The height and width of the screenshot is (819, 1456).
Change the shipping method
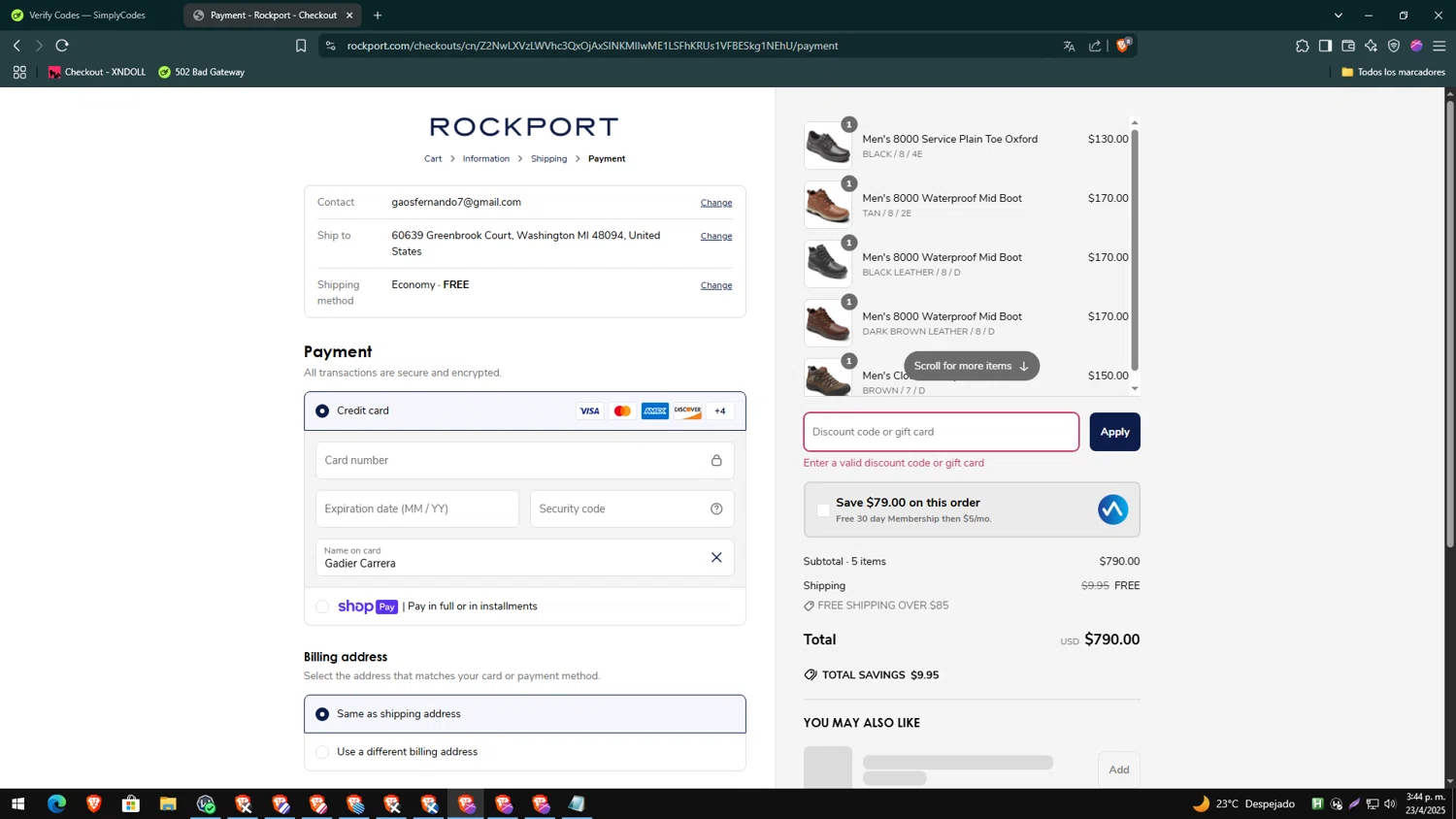(716, 285)
